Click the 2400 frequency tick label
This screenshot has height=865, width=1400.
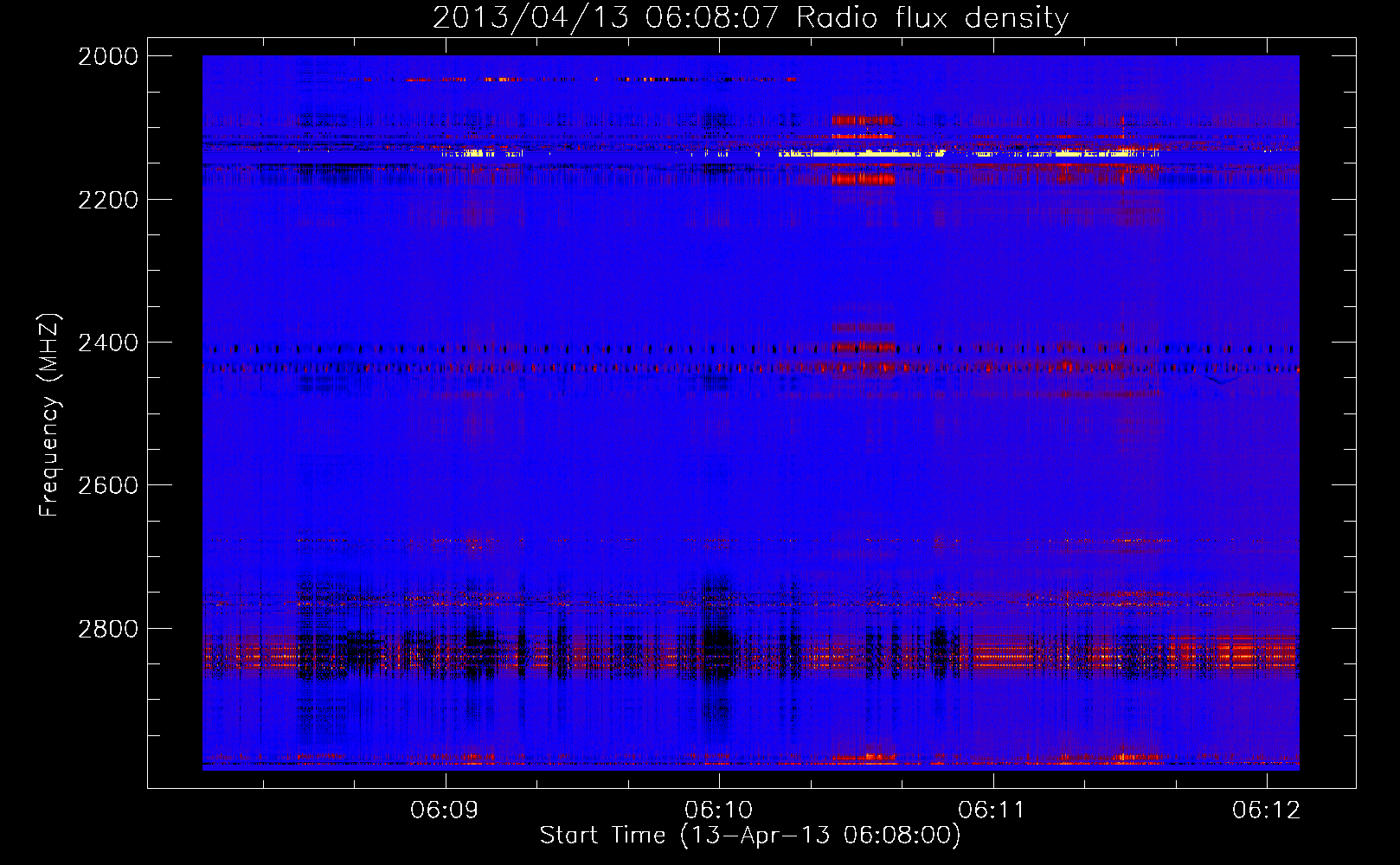tap(108, 343)
